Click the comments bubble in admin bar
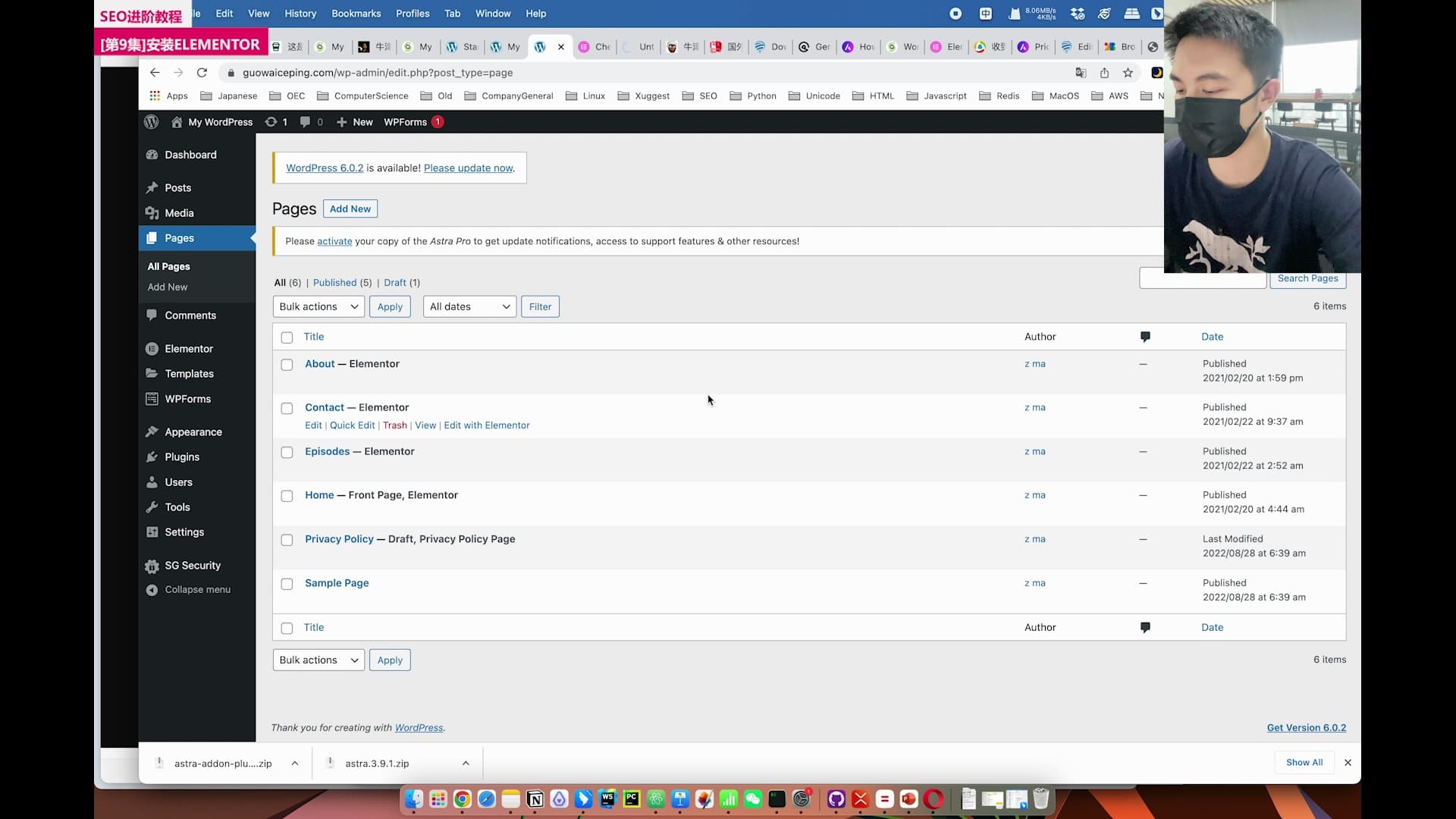 pyautogui.click(x=305, y=122)
